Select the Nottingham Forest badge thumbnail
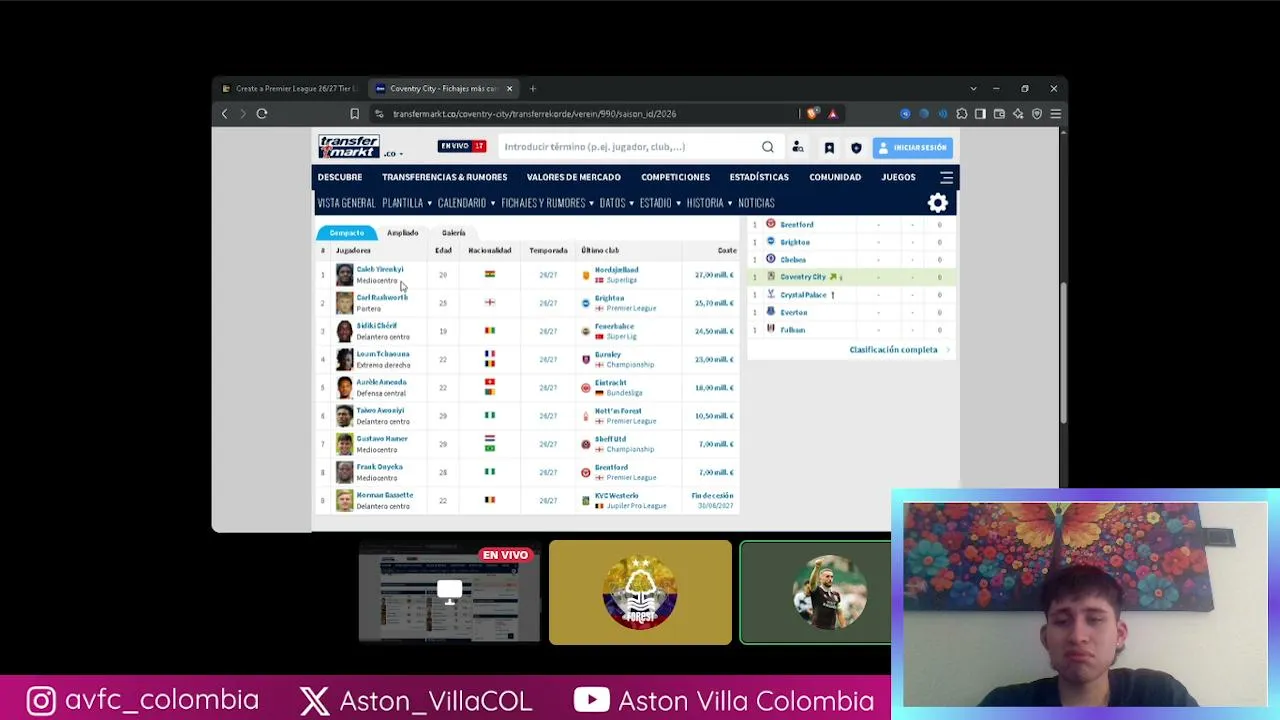Image resolution: width=1280 pixels, height=720 pixels. tap(640, 593)
